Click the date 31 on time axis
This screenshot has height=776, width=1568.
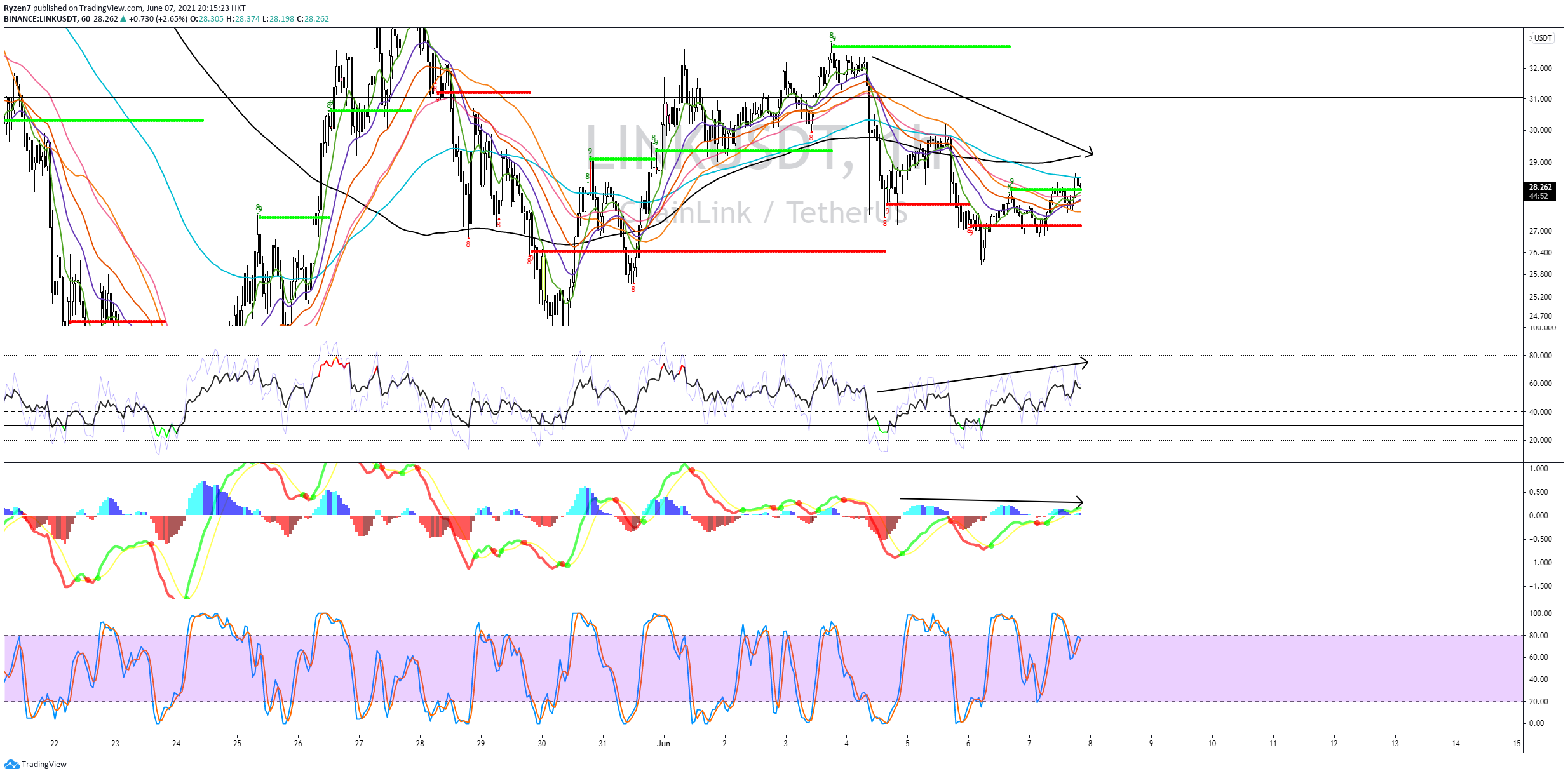coord(602,744)
